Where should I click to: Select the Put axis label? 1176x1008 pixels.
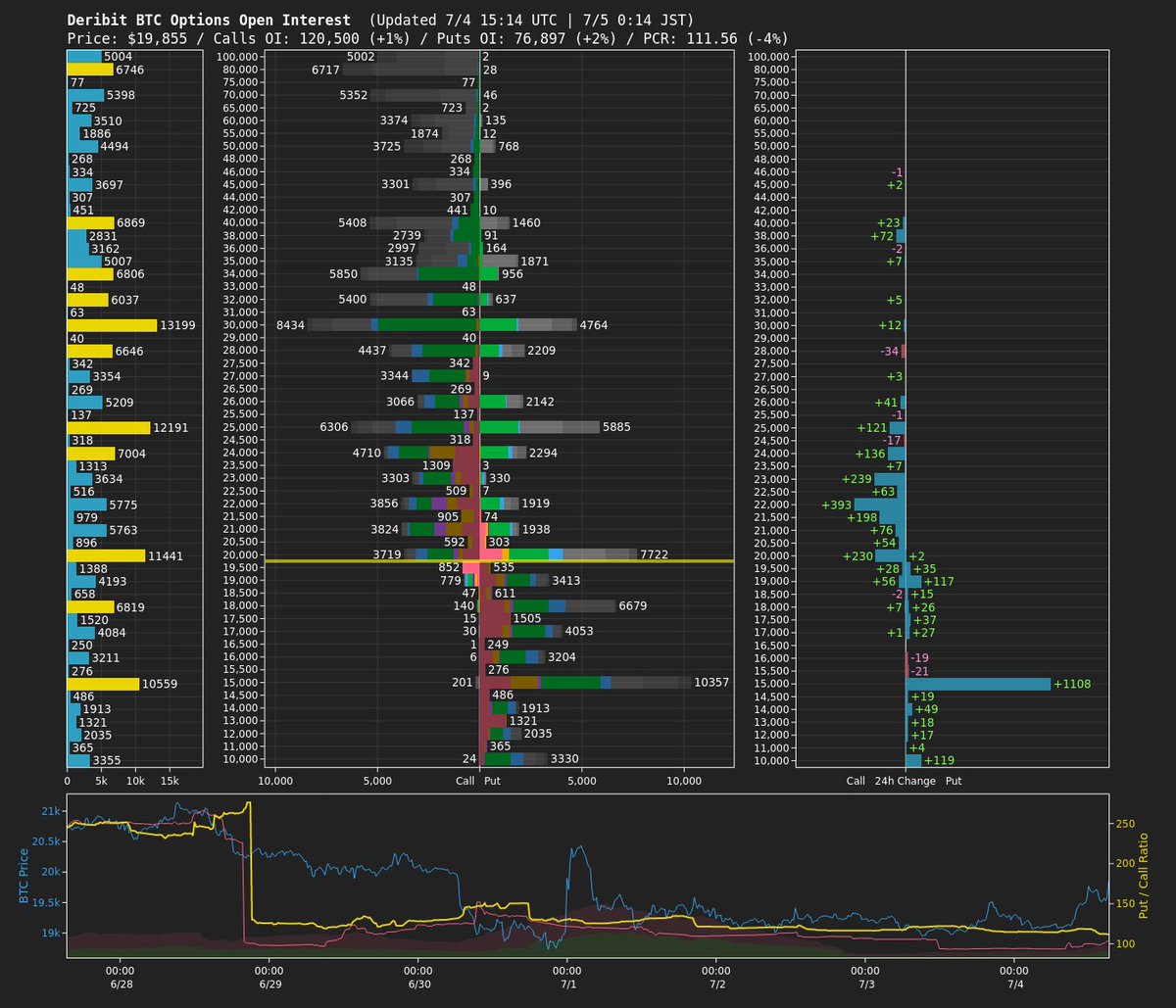[x=492, y=781]
